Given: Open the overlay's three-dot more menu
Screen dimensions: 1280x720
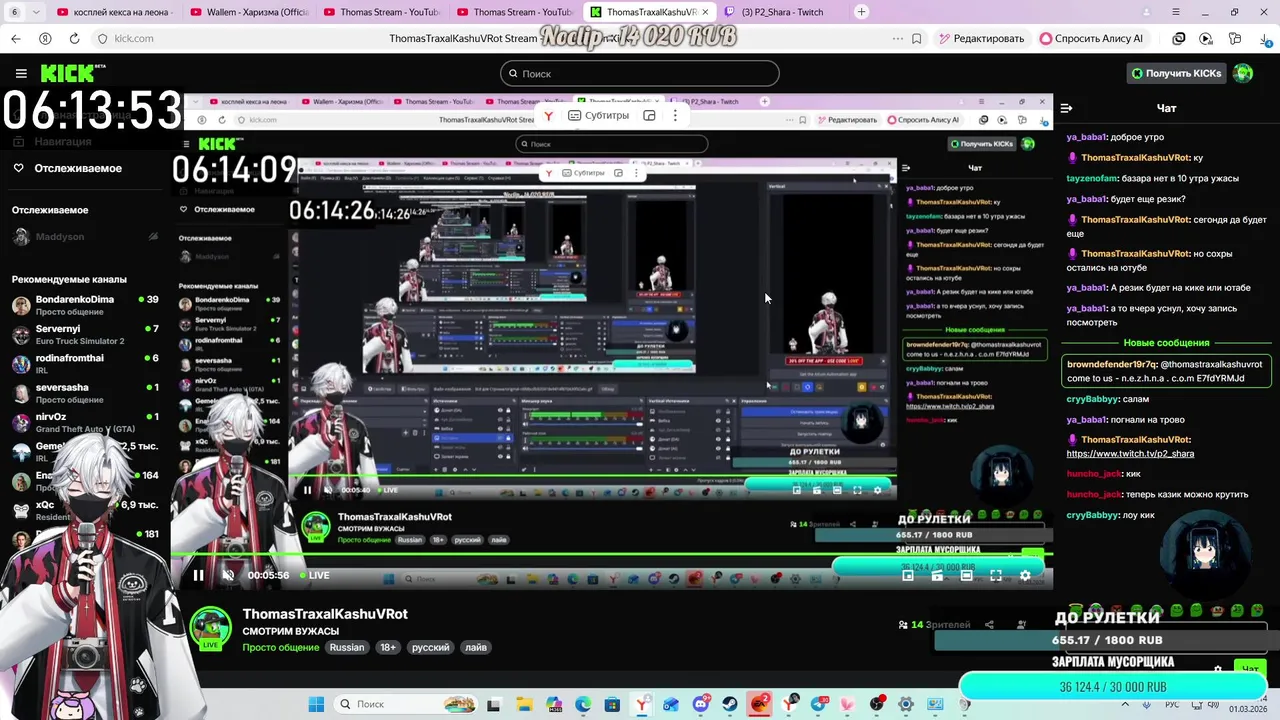Looking at the screenshot, I should point(675,116).
